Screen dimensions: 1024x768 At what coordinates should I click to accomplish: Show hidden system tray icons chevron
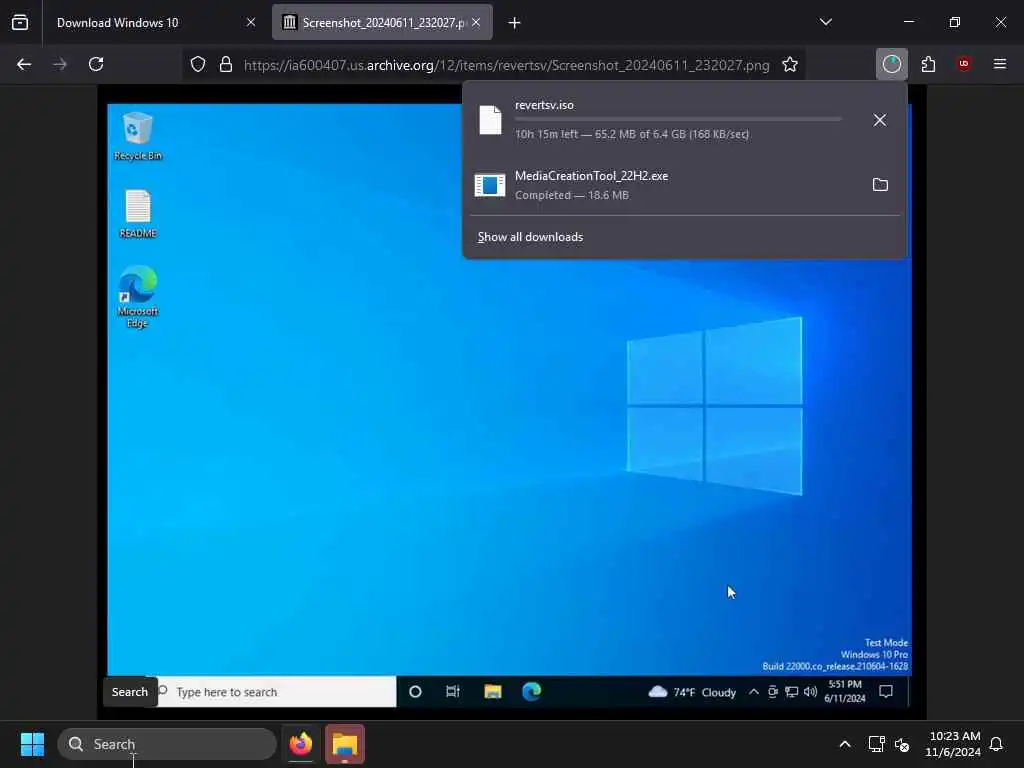point(845,744)
